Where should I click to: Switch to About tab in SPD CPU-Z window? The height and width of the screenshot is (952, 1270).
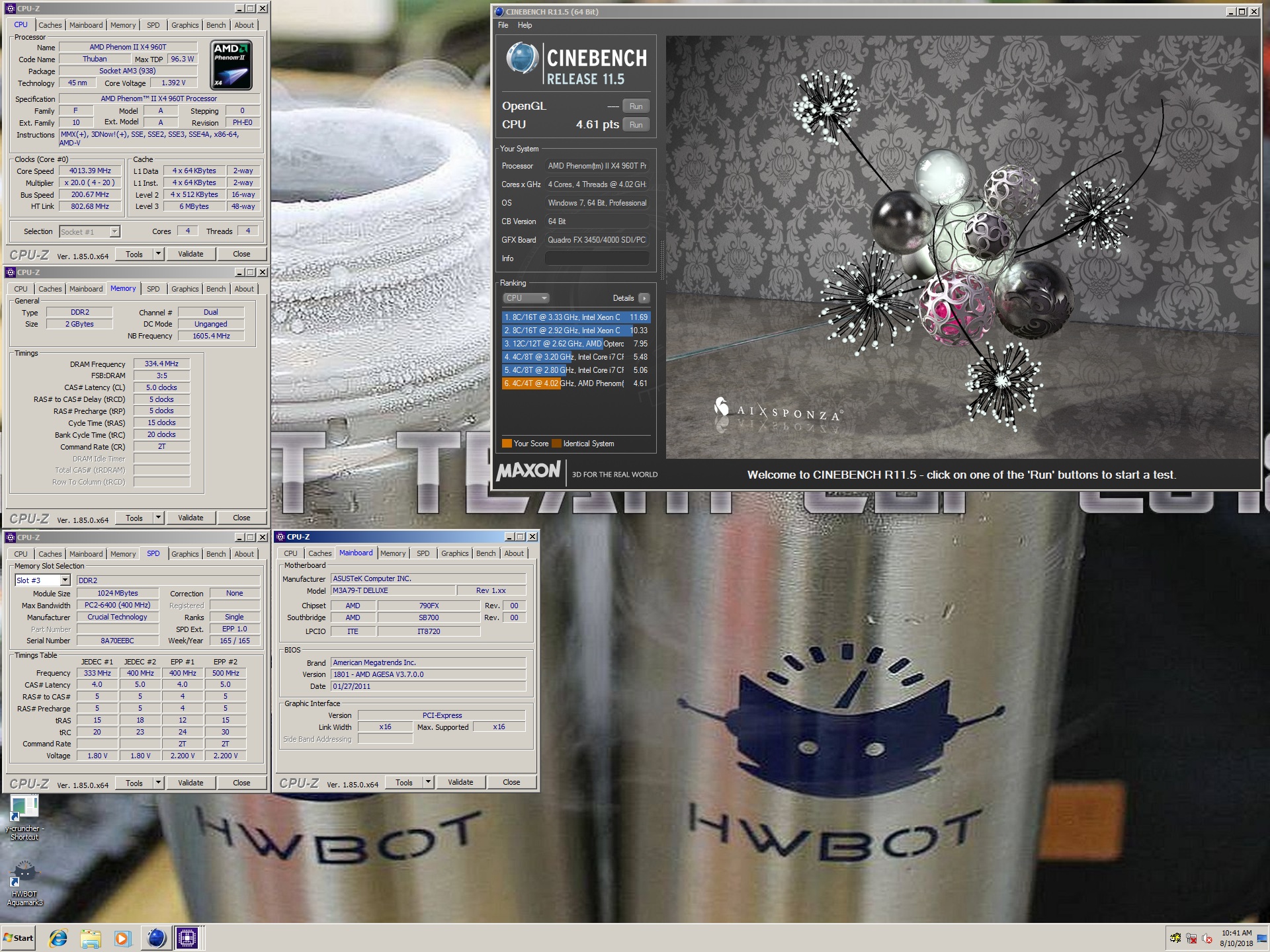244,554
